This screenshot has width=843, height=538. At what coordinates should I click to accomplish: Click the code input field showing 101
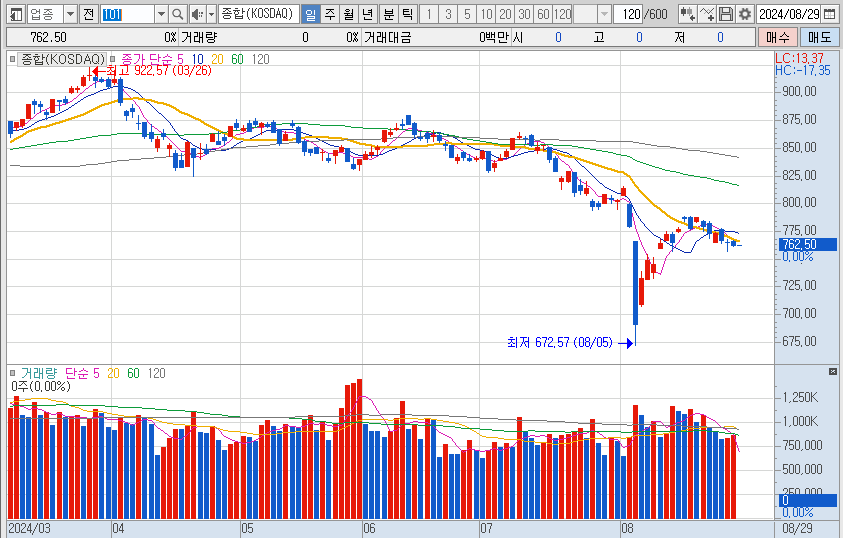[x=128, y=14]
